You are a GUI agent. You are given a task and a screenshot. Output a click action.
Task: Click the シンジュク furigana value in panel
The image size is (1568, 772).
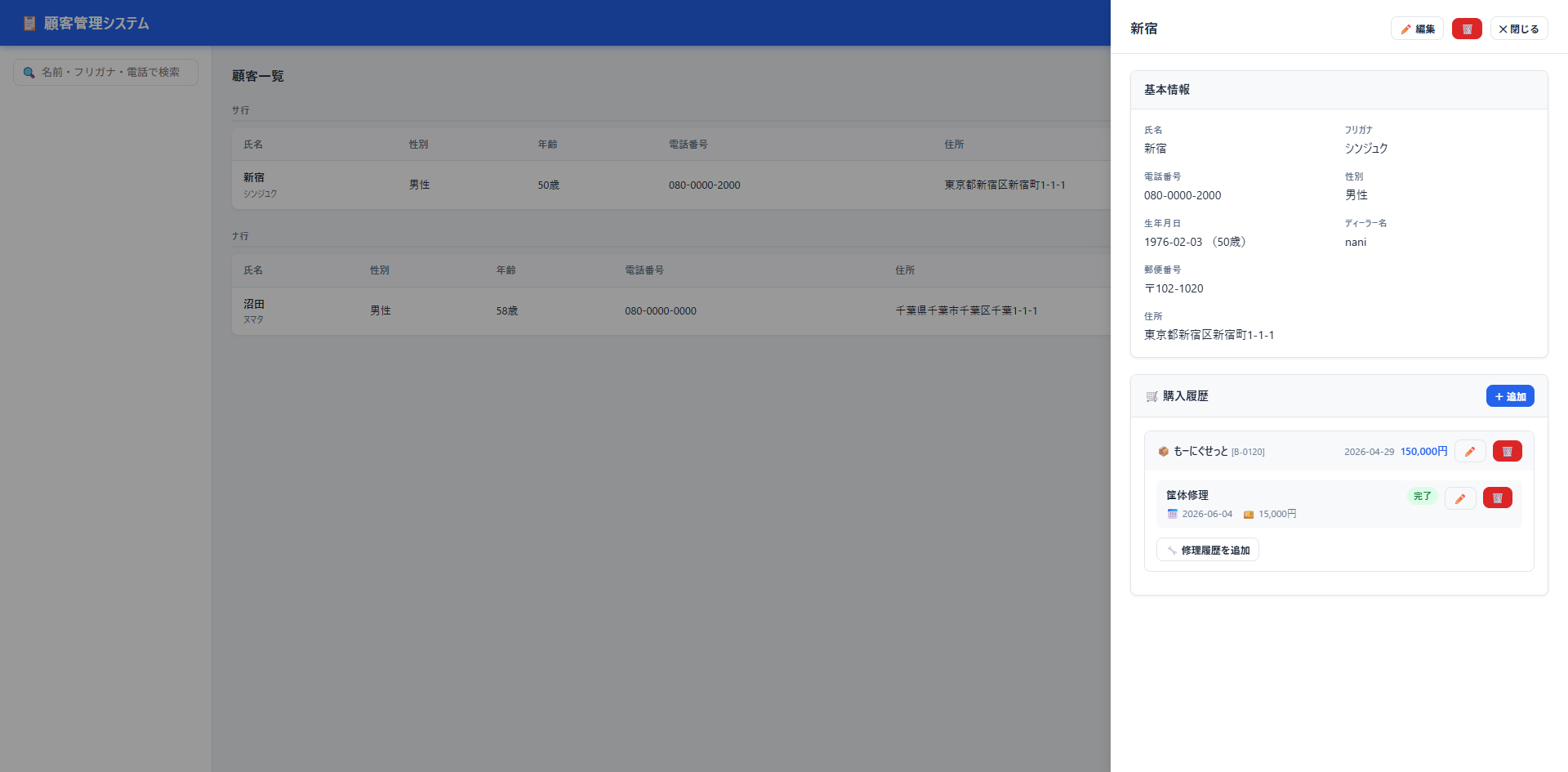[1366, 149]
